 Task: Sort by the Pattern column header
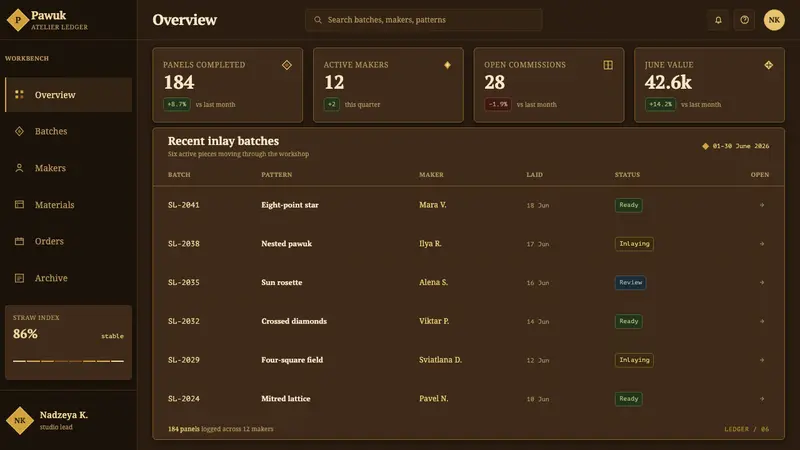coord(277,174)
